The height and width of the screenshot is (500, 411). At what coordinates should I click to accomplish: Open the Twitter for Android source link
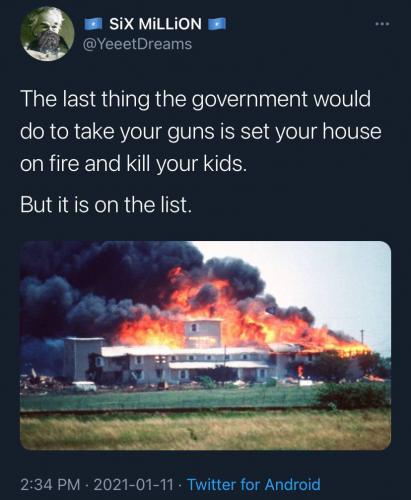coord(254,484)
